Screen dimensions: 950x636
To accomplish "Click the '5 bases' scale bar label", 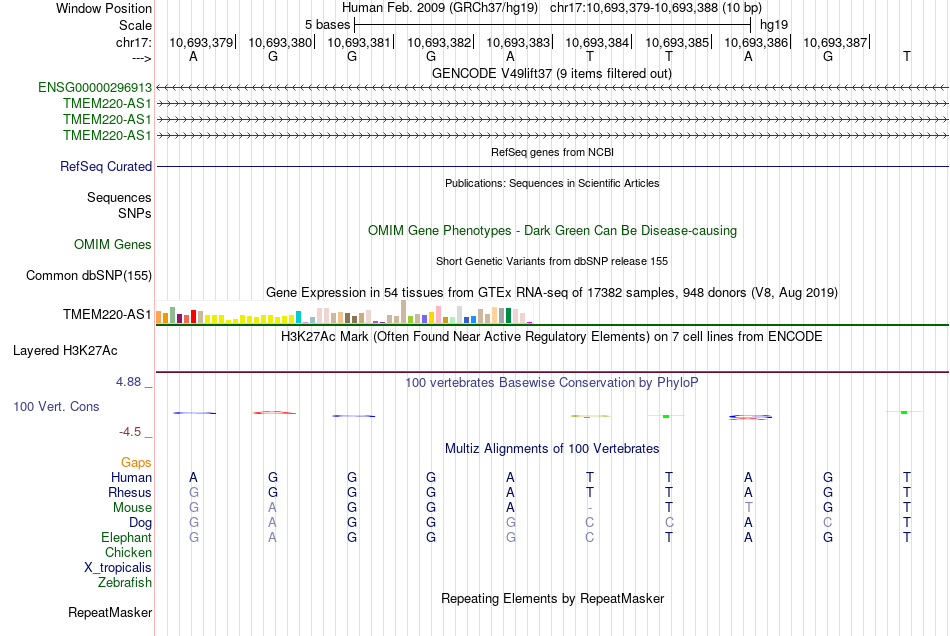I will (327, 25).
